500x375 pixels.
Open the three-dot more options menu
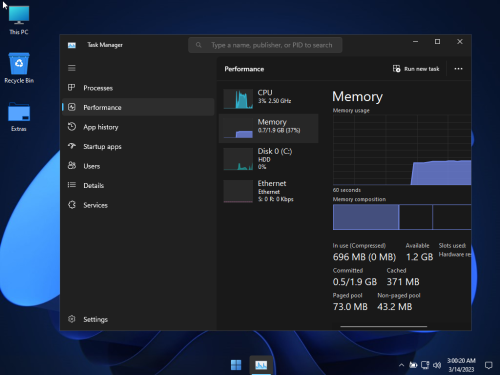coord(458,69)
